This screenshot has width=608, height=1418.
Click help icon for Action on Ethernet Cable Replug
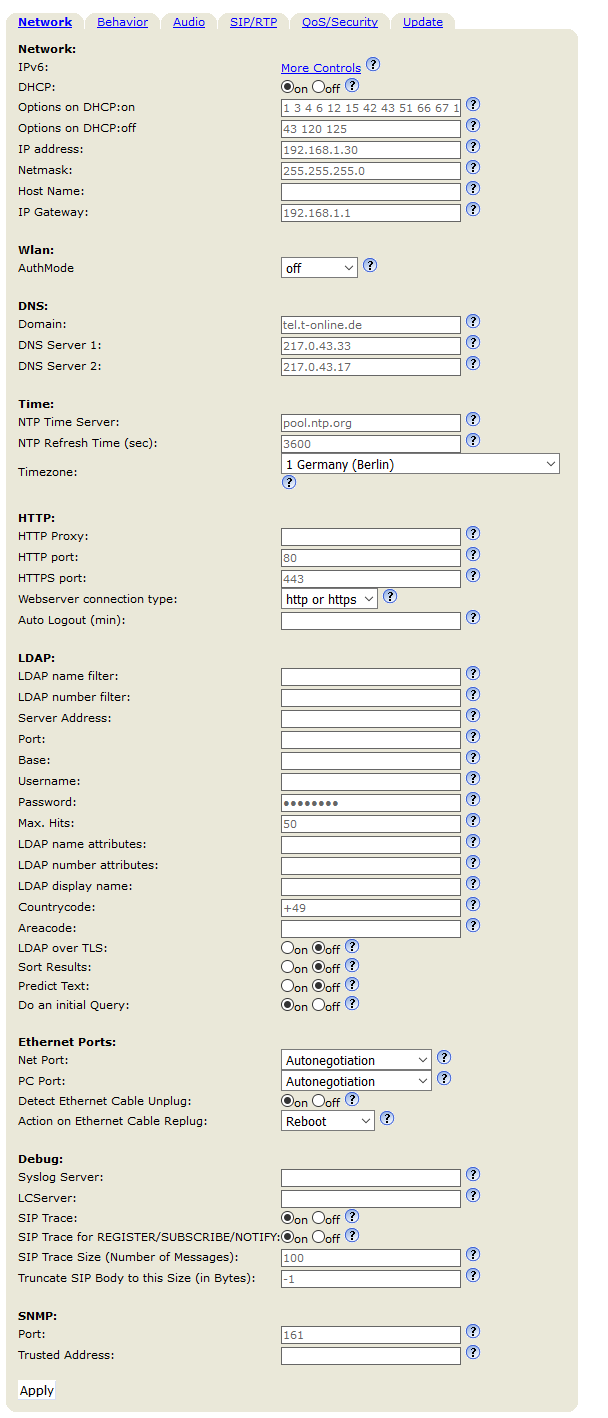[x=387, y=1119]
